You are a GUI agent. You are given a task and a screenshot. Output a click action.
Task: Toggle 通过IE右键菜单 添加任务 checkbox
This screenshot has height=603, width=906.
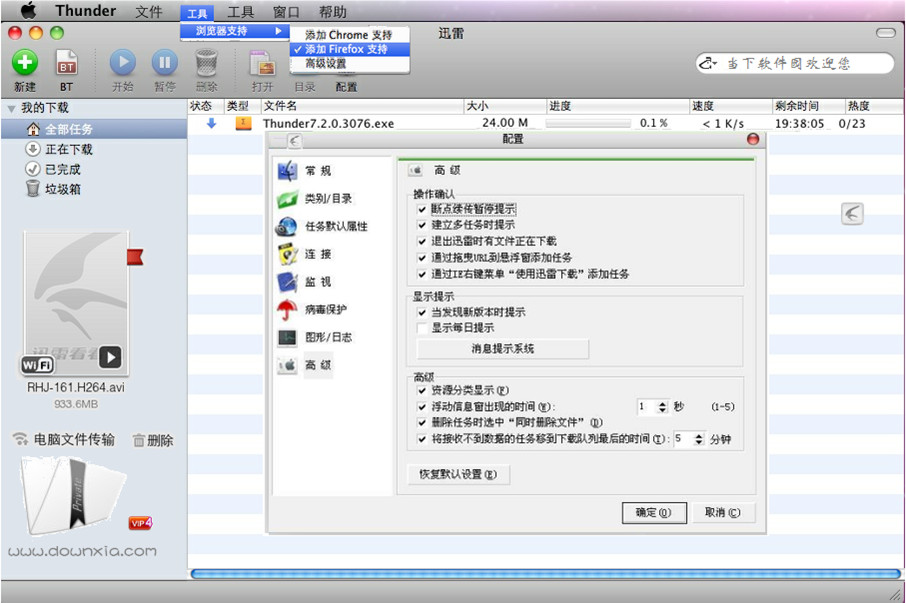tap(422, 274)
